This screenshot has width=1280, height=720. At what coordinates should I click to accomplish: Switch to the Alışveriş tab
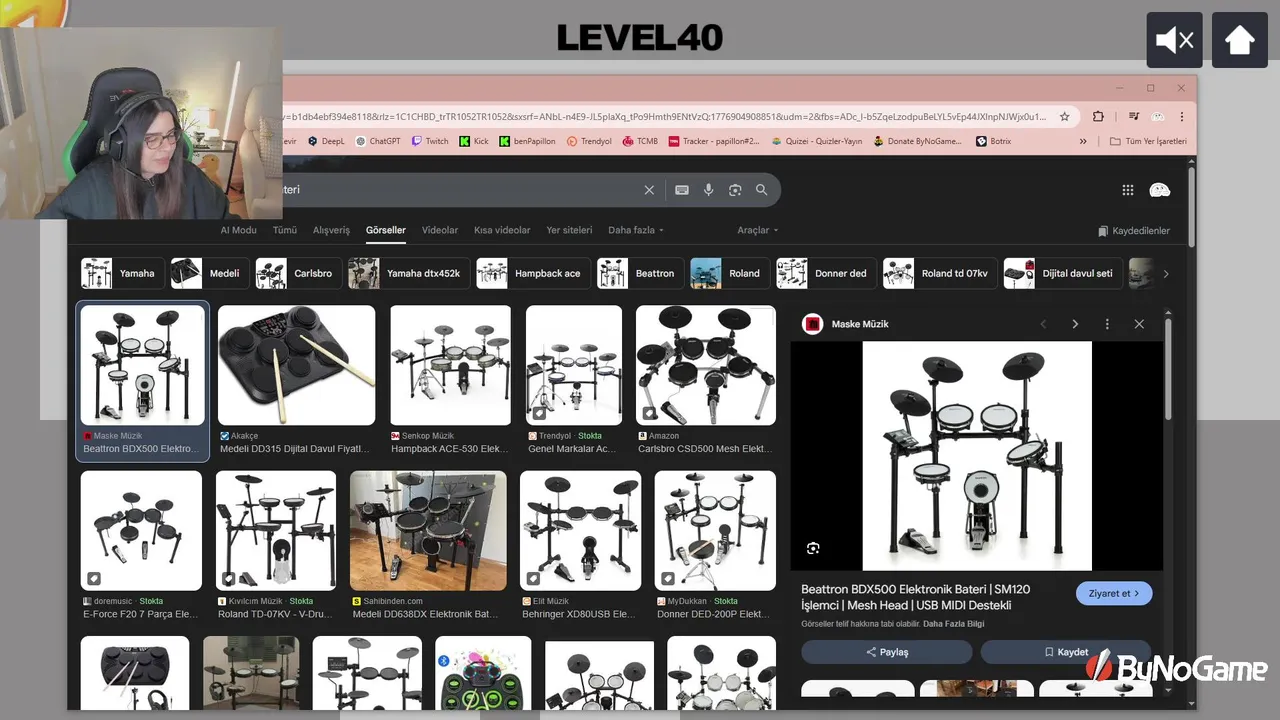tap(332, 230)
